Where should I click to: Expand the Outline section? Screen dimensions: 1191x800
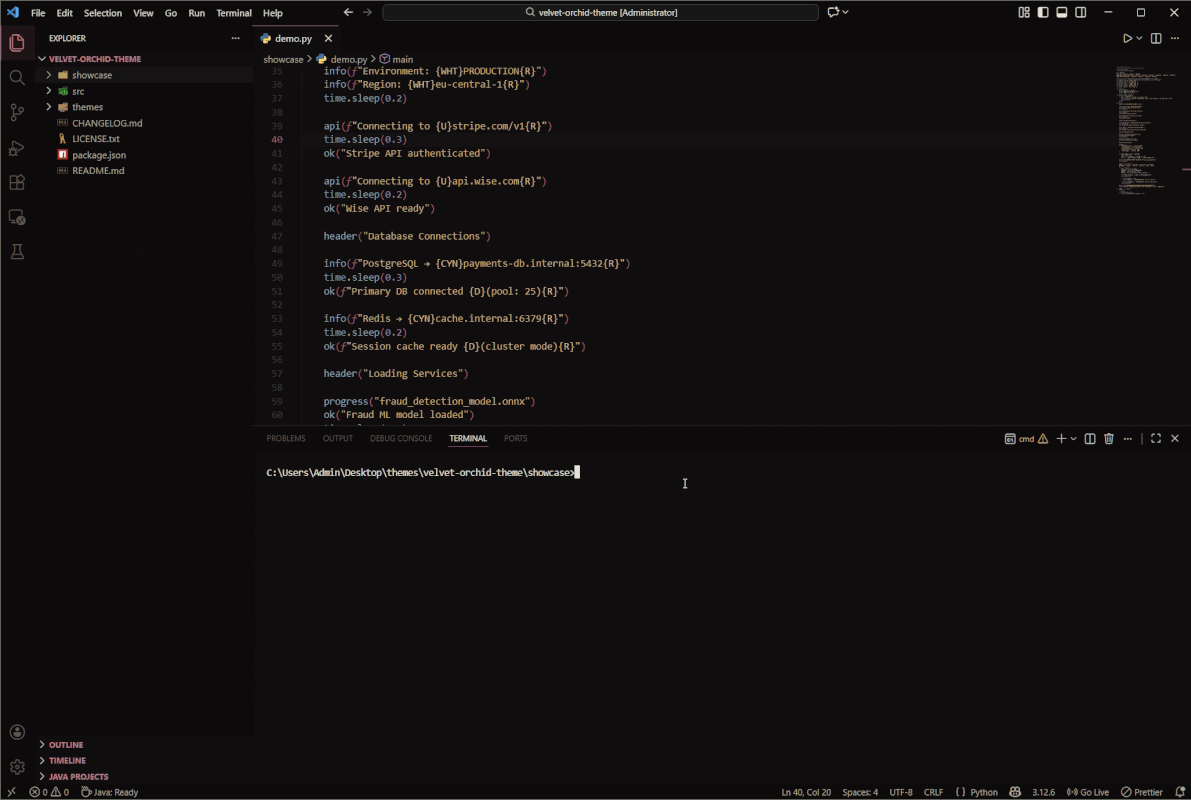click(x=144, y=745)
